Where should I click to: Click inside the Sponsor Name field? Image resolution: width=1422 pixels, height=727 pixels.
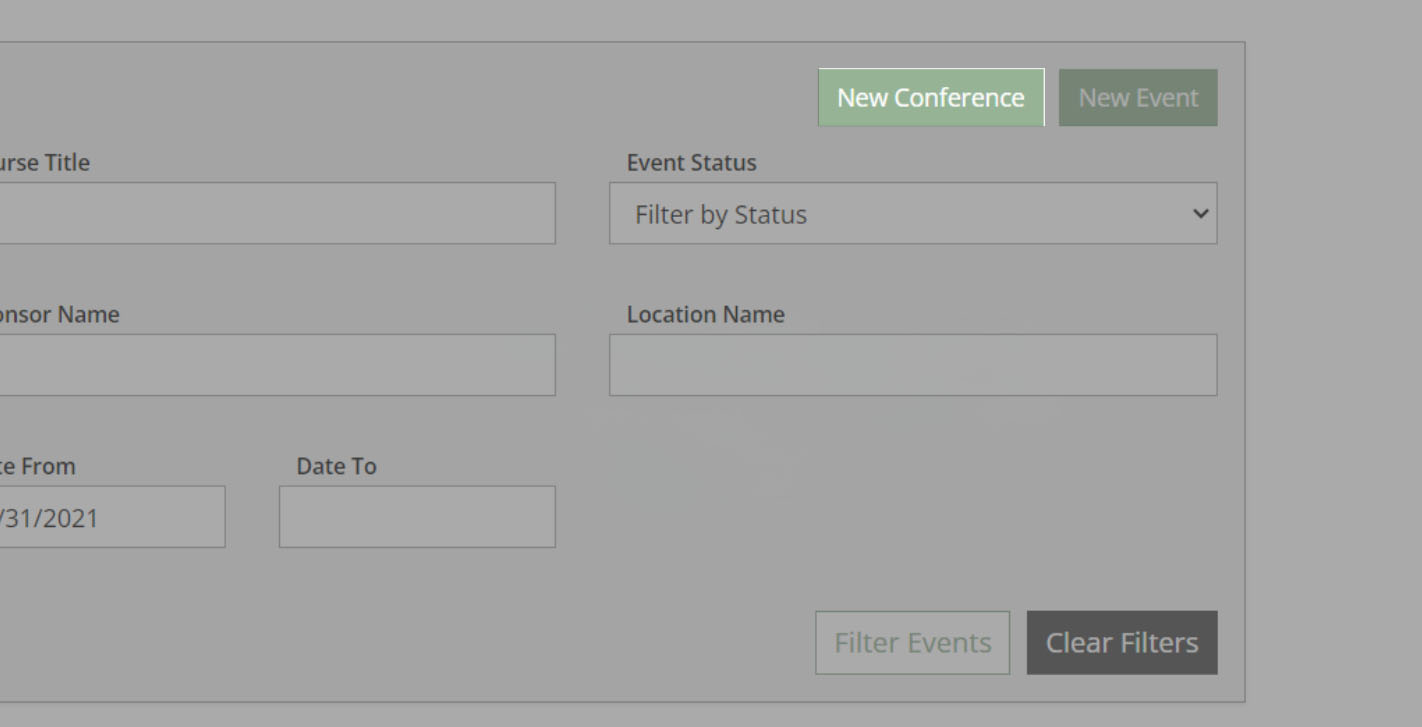278,364
